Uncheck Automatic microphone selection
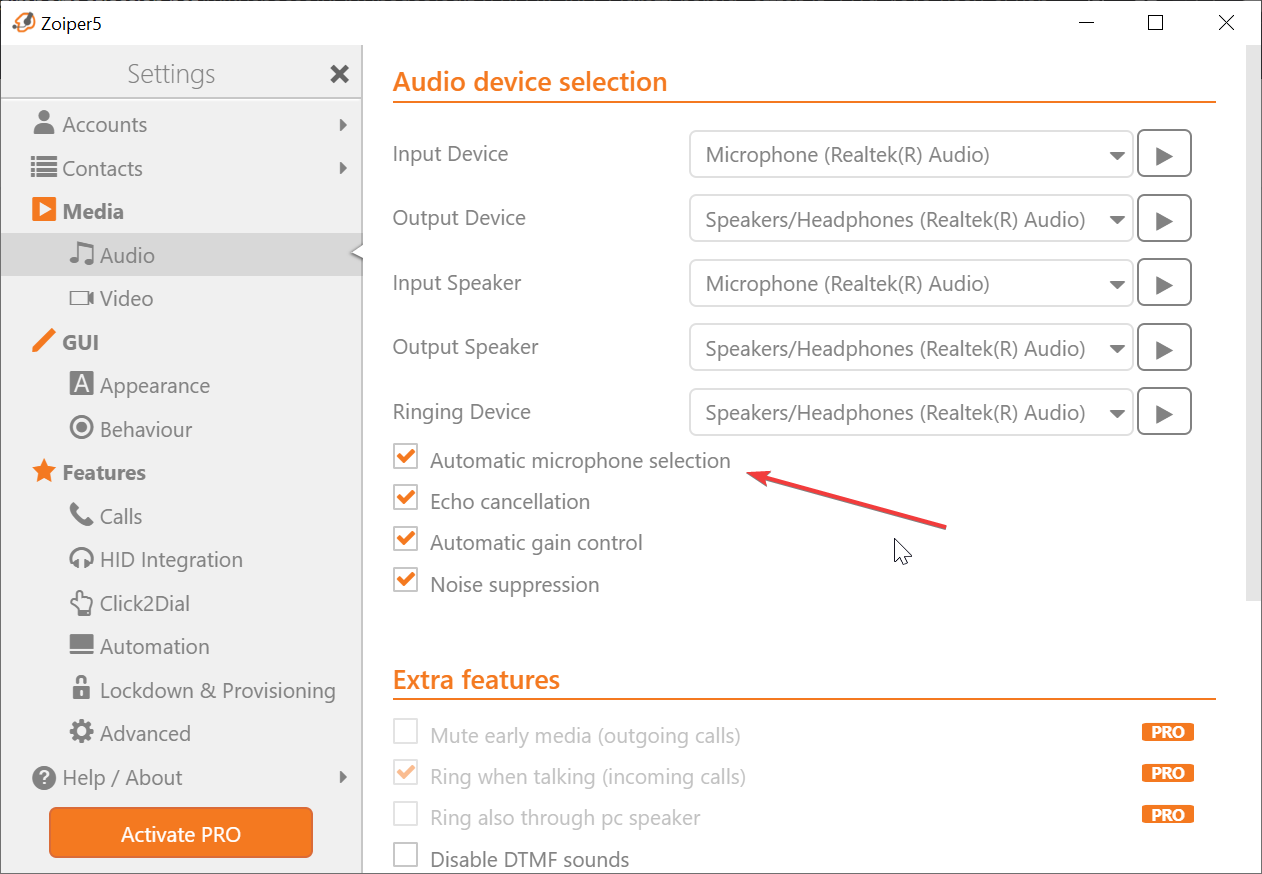This screenshot has height=874, width=1262. pyautogui.click(x=405, y=458)
